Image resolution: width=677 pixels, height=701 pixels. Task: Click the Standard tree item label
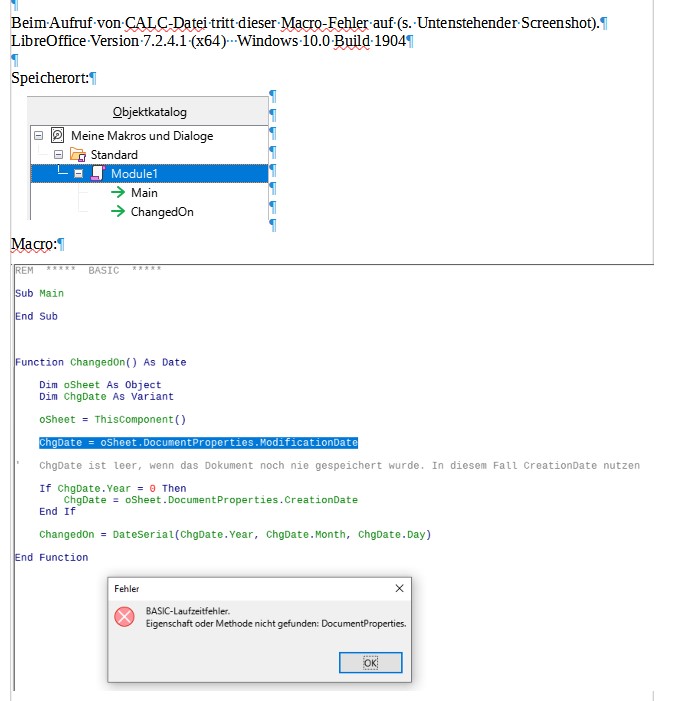114,155
